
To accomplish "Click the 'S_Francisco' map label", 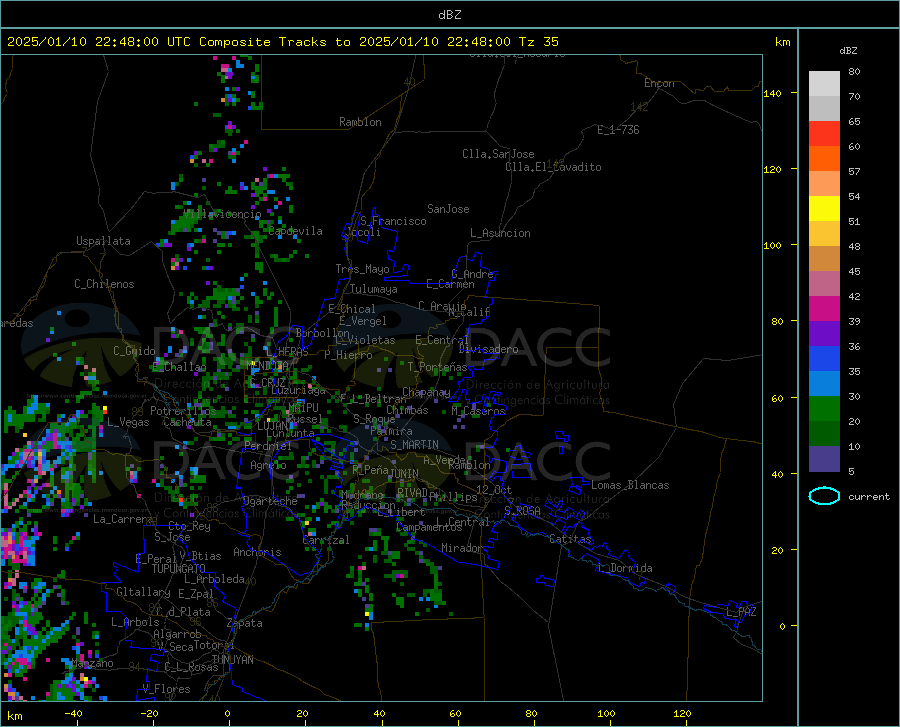I will tap(393, 221).
